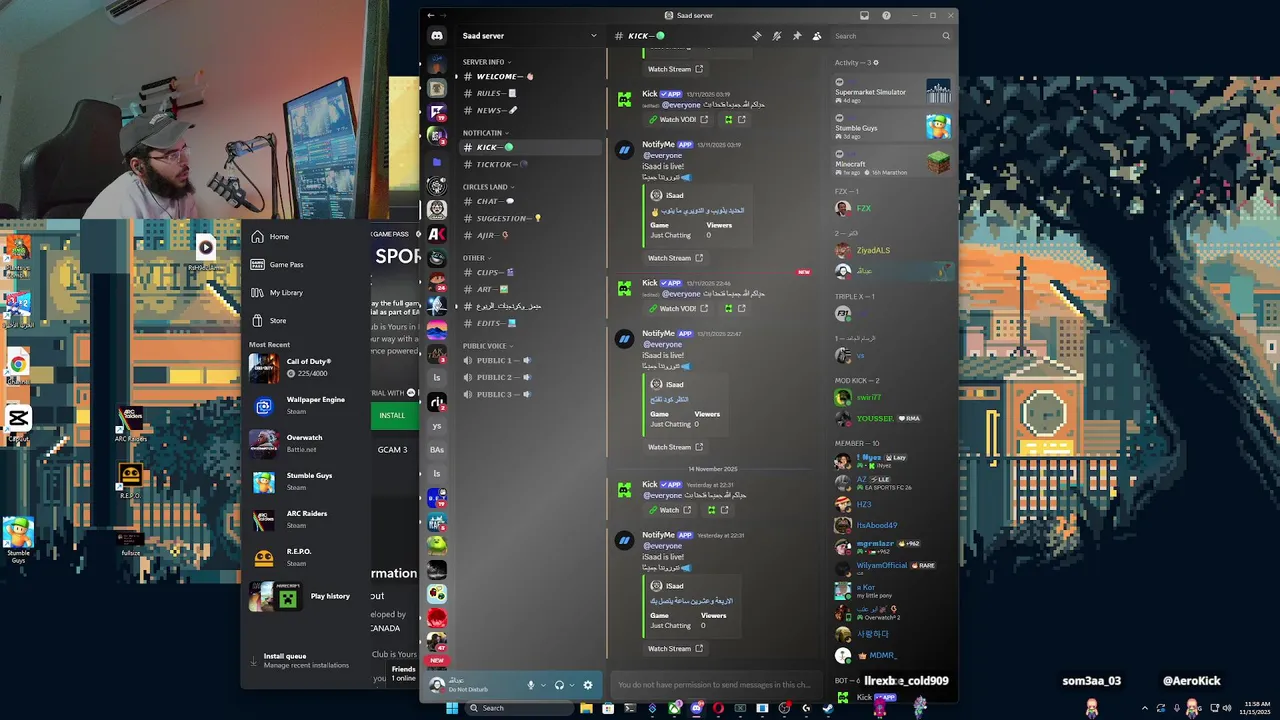The image size is (1280, 720).
Task: Open activity settings gear next to Activity
Action: (x=878, y=62)
